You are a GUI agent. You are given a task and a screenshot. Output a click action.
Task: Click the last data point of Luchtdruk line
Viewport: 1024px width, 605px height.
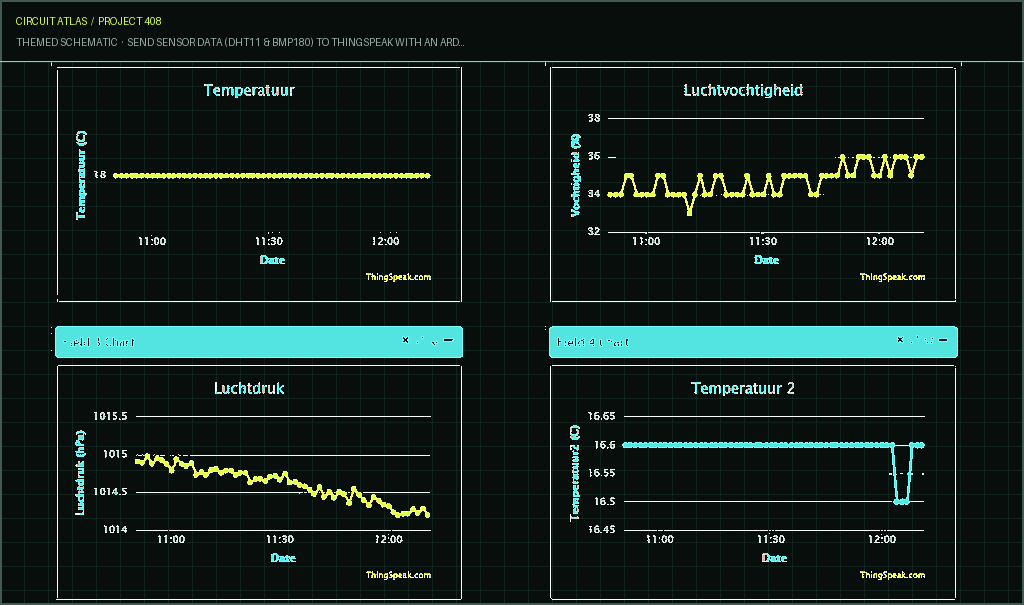pos(428,515)
